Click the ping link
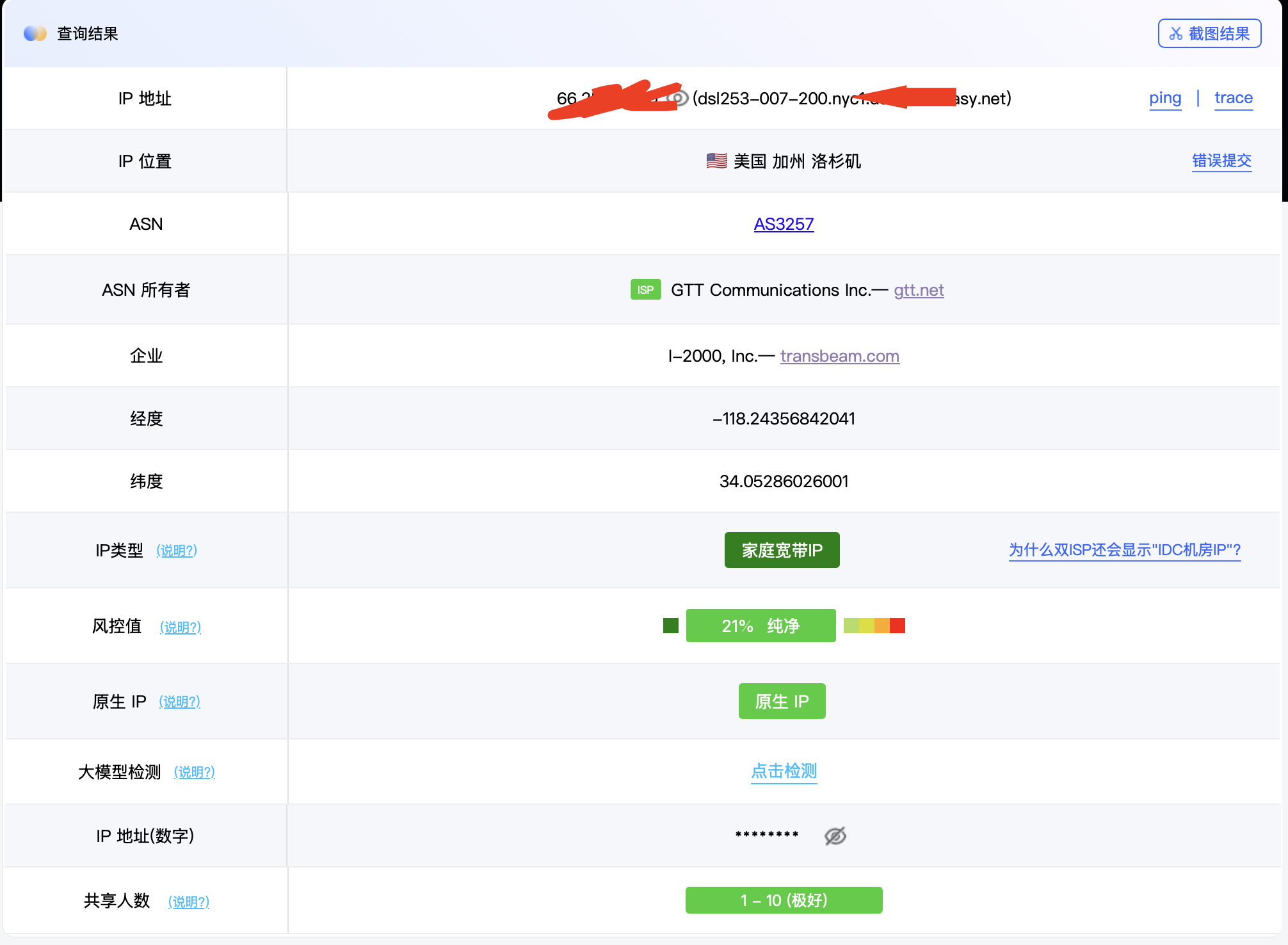1288x945 pixels. [1165, 98]
